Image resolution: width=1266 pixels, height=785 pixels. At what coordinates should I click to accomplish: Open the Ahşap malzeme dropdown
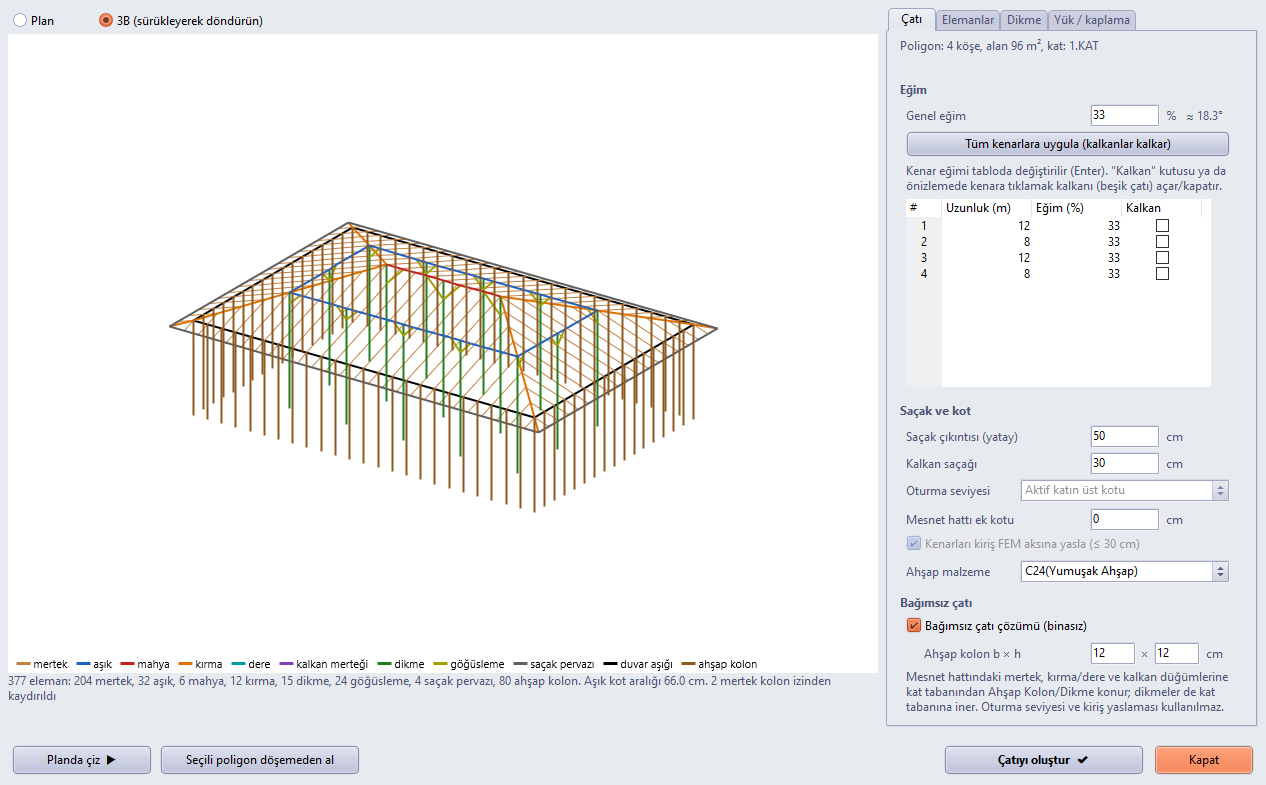pos(1124,572)
